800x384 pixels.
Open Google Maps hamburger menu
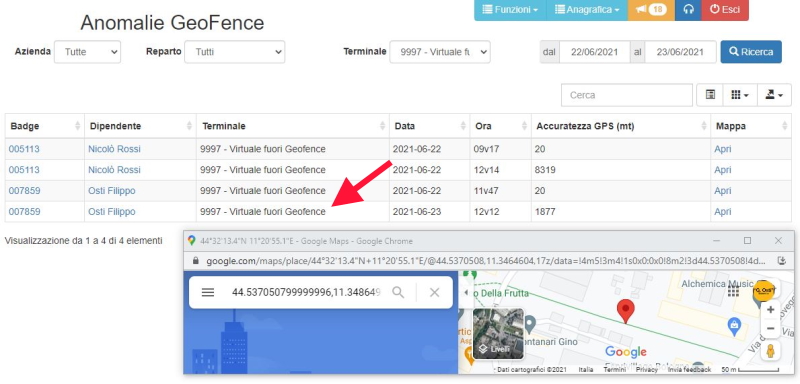208,292
